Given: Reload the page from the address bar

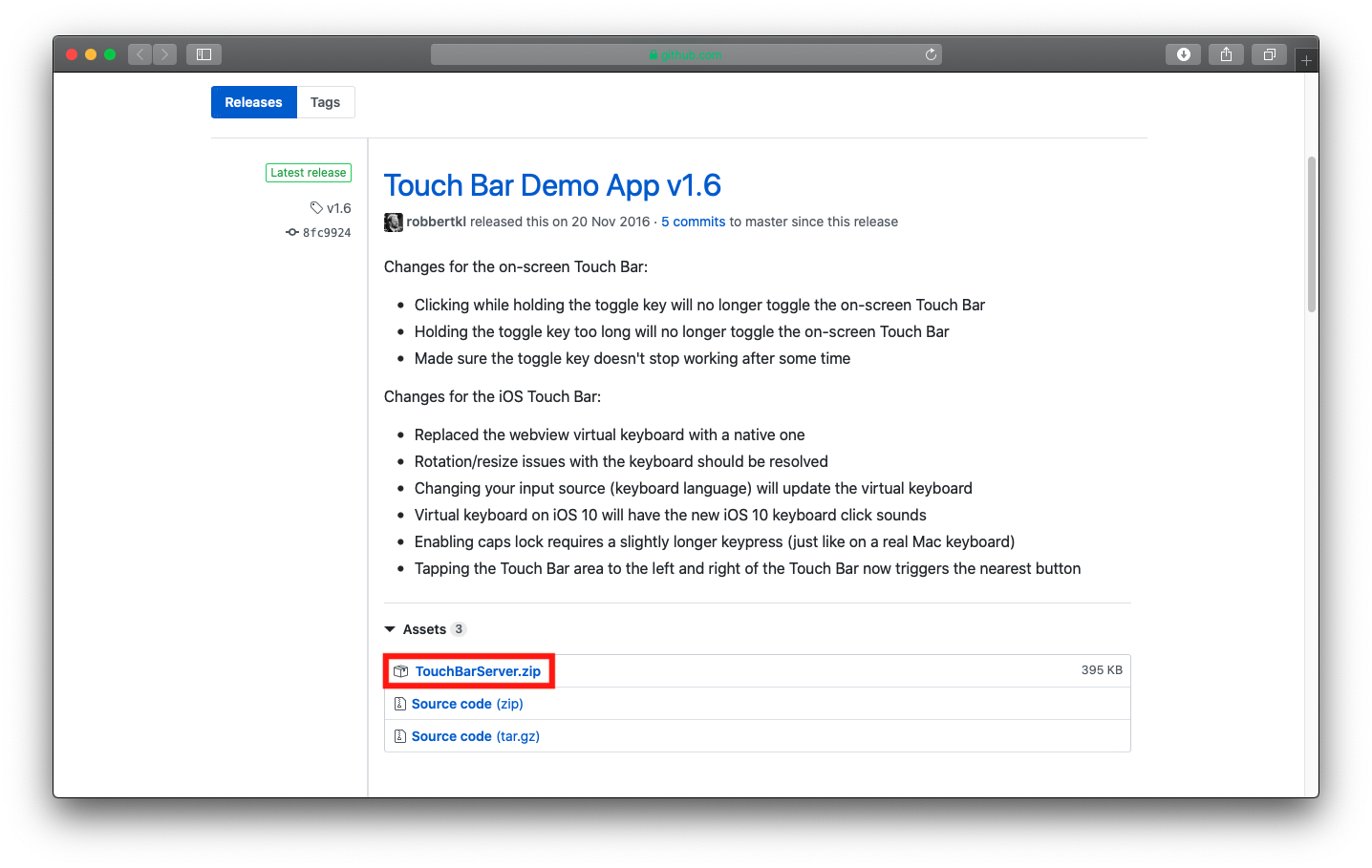Looking at the screenshot, I should tap(931, 54).
